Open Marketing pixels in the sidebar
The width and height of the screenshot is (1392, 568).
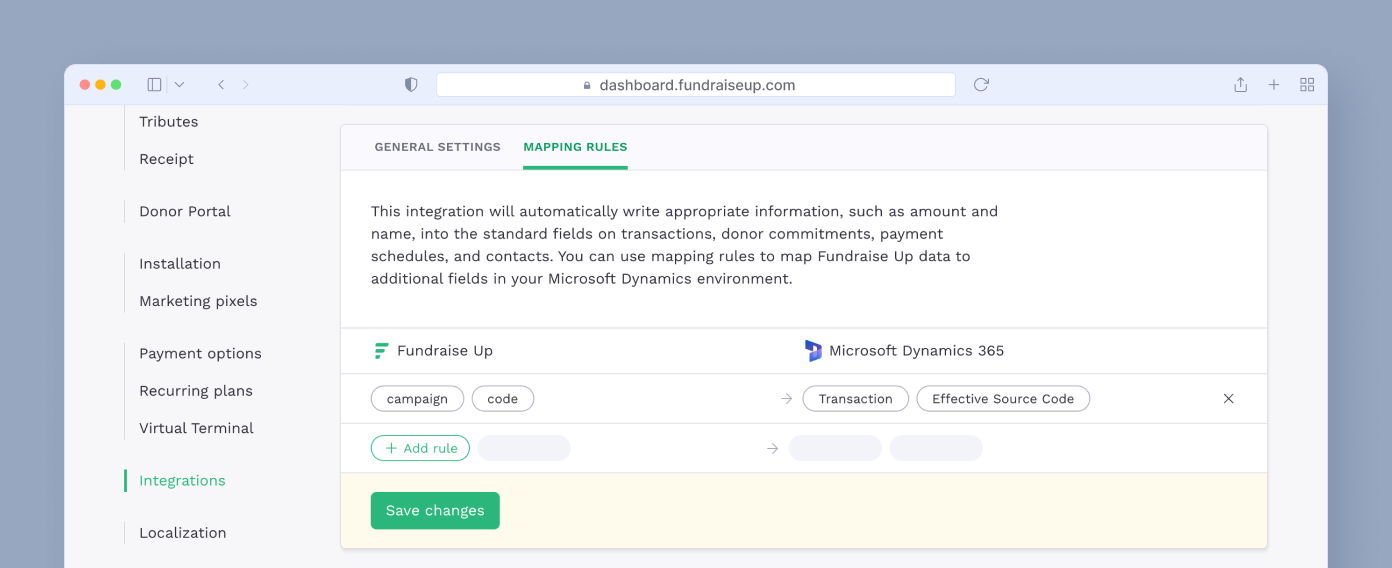click(198, 301)
